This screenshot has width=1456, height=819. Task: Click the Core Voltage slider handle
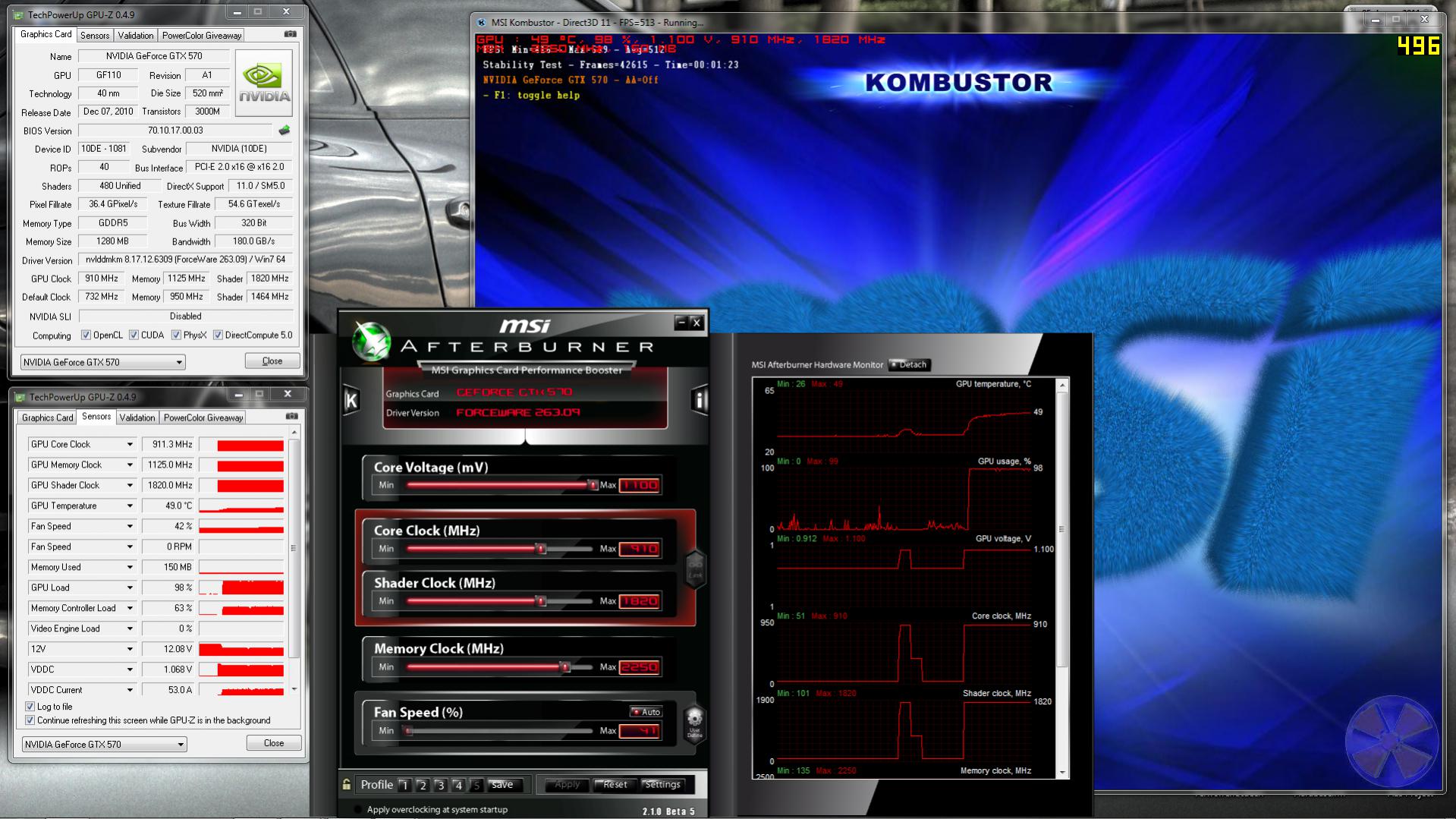tap(592, 485)
